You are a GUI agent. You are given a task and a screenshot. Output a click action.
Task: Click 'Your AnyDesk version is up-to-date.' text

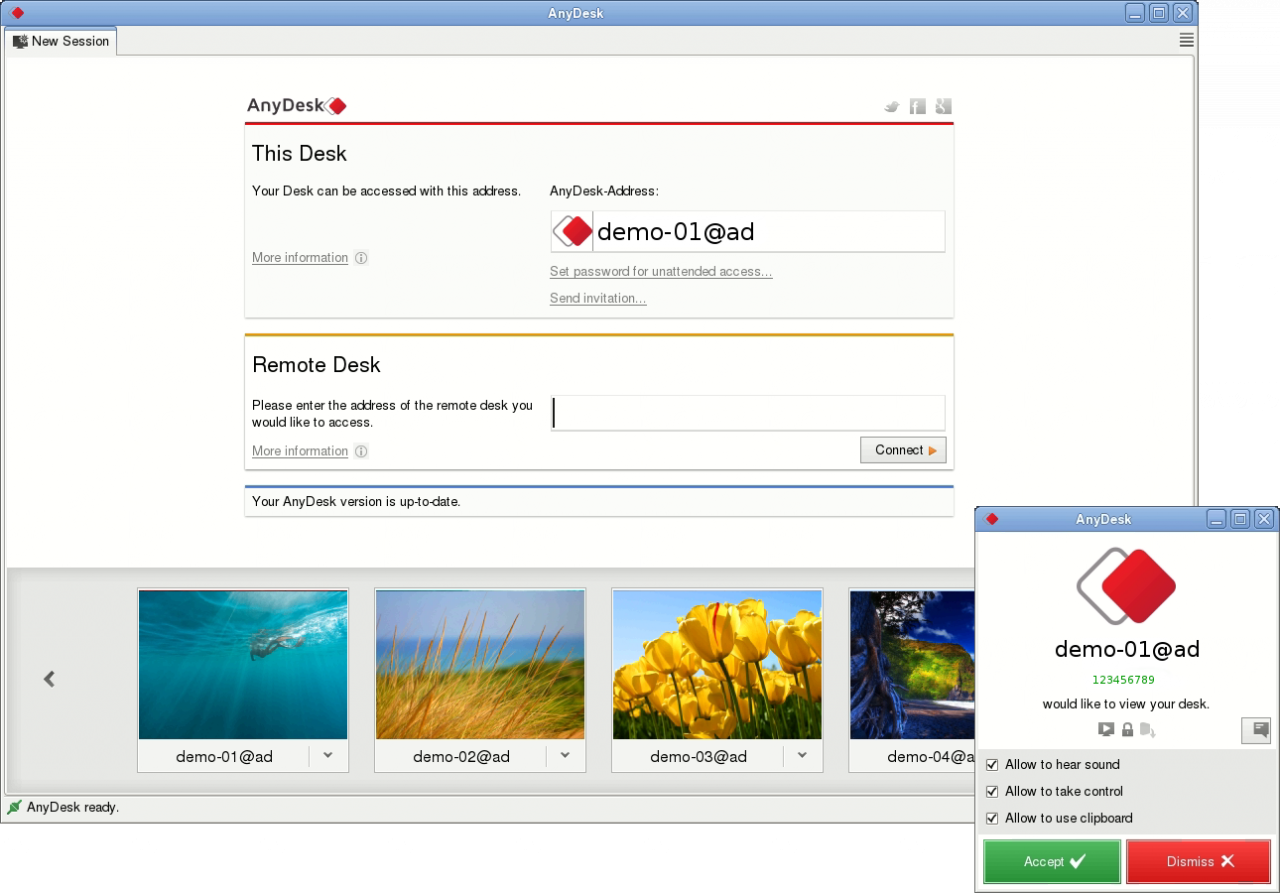tap(356, 502)
